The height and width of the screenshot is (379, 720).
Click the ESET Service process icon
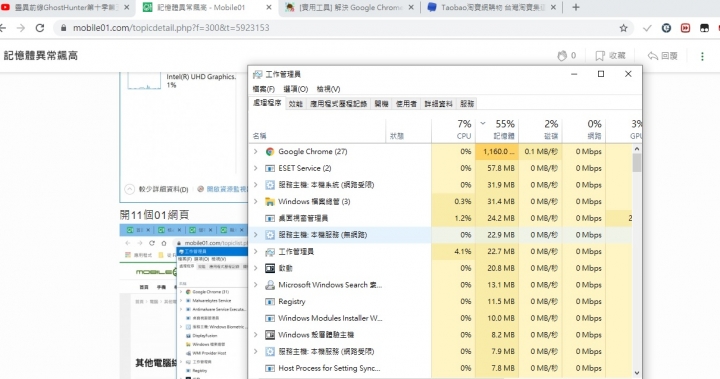pyautogui.click(x=270, y=168)
